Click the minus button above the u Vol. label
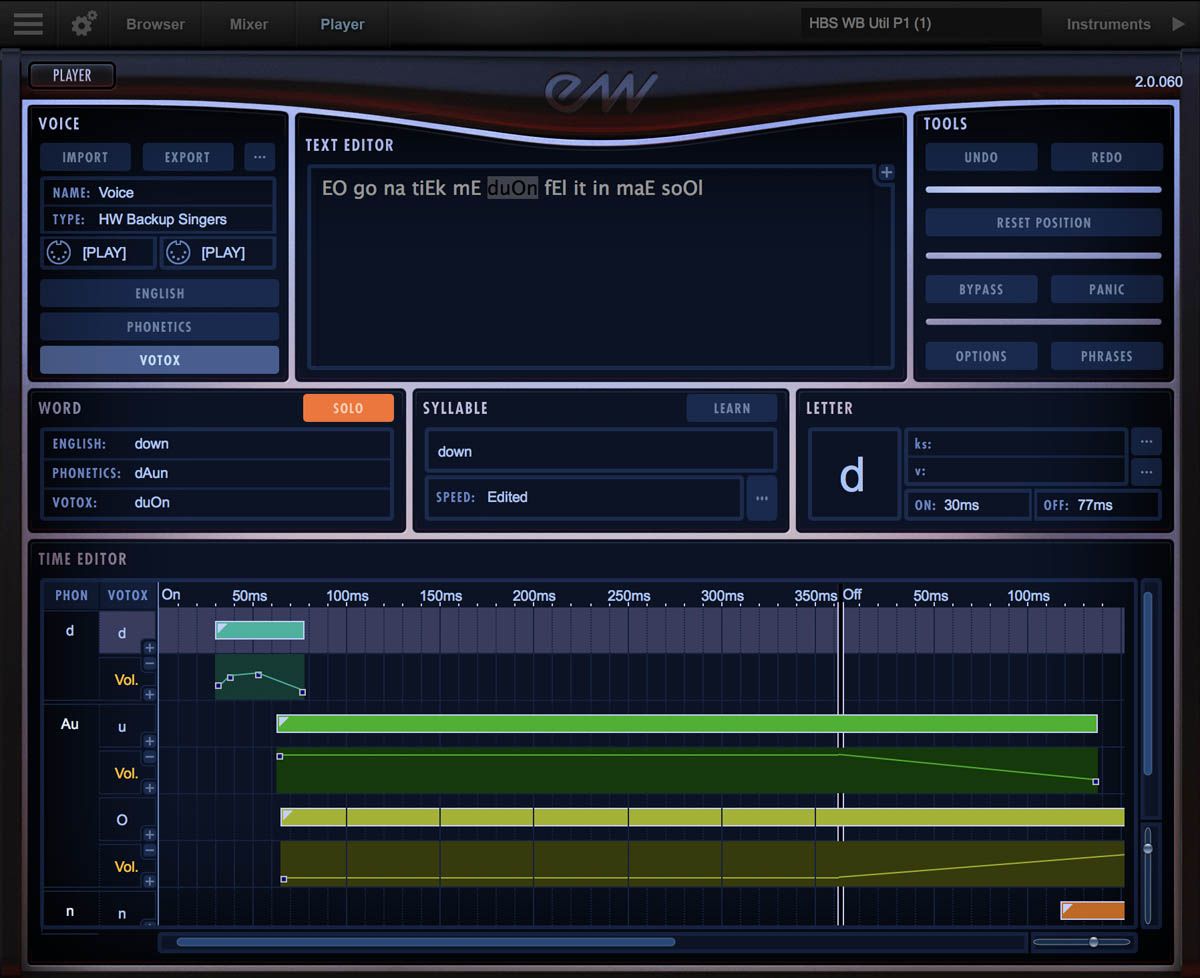This screenshot has width=1200, height=978. 149,757
